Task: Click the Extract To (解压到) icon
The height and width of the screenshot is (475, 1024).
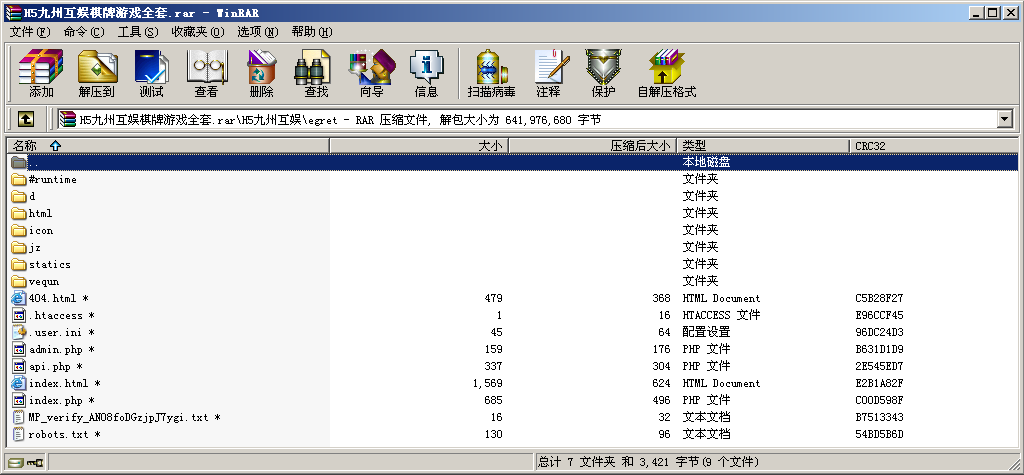Action: [x=96, y=73]
